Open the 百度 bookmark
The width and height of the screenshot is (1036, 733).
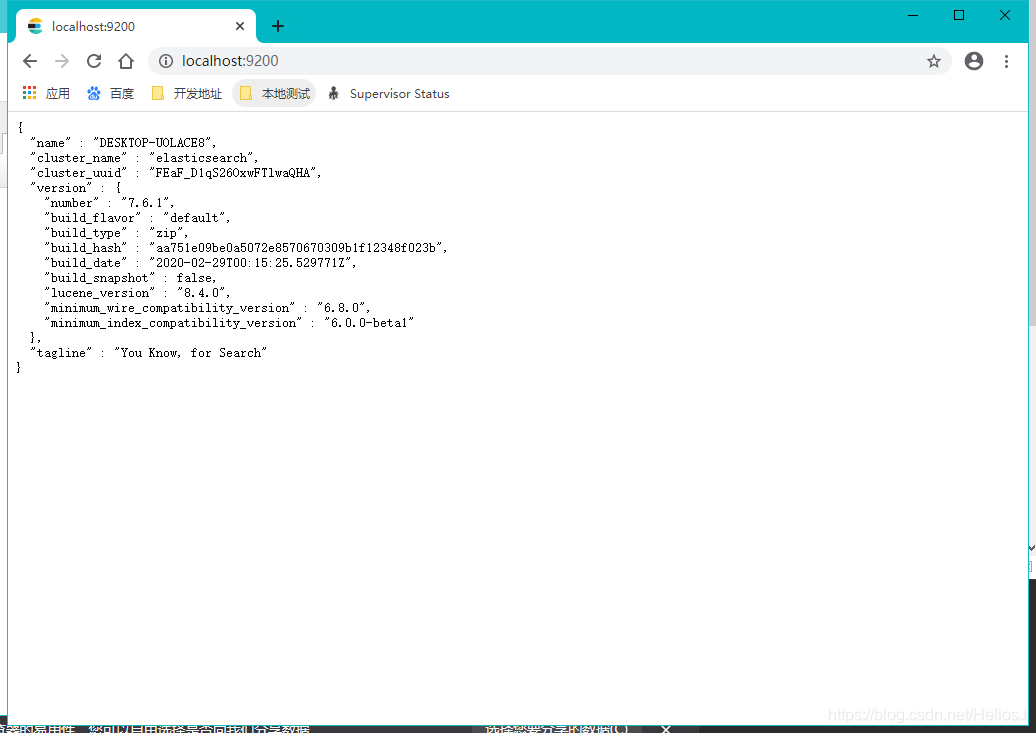pos(110,94)
